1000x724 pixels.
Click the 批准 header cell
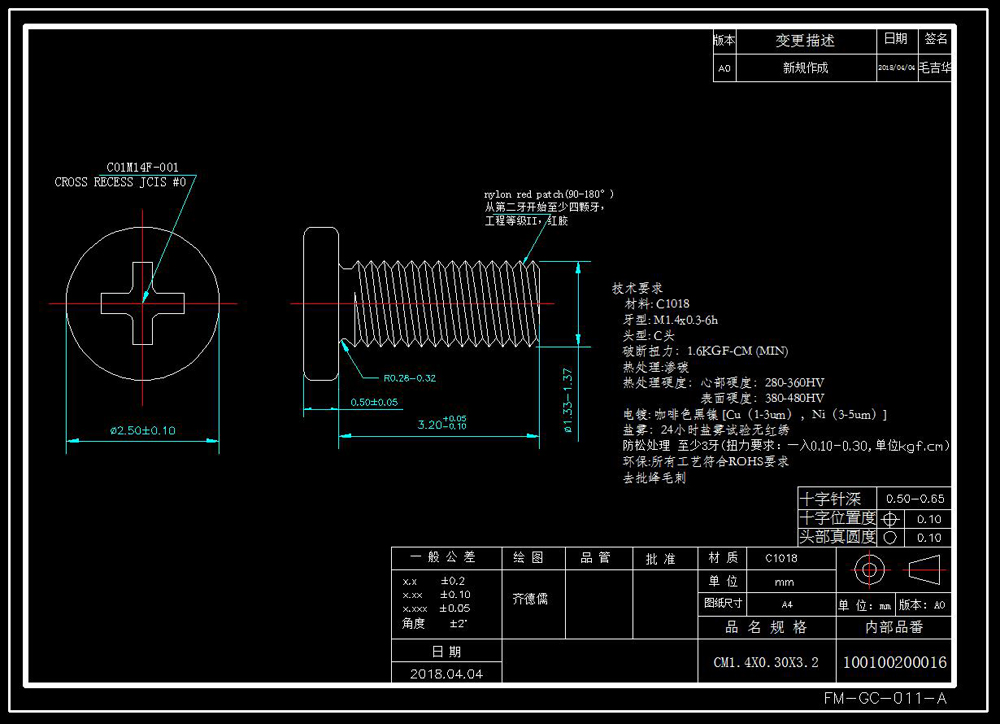coord(665,558)
